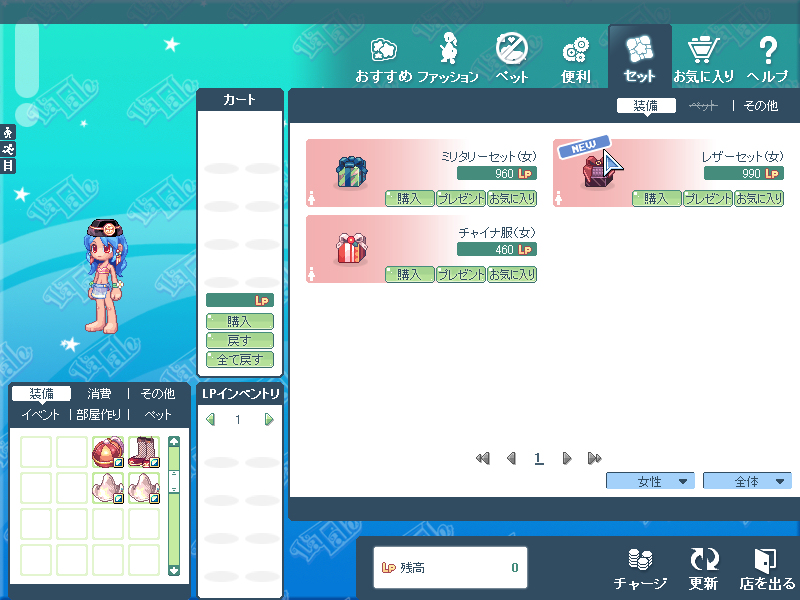Screen dimensions: 800x600
Task: Open the ペット pet category
Action: coord(512,57)
